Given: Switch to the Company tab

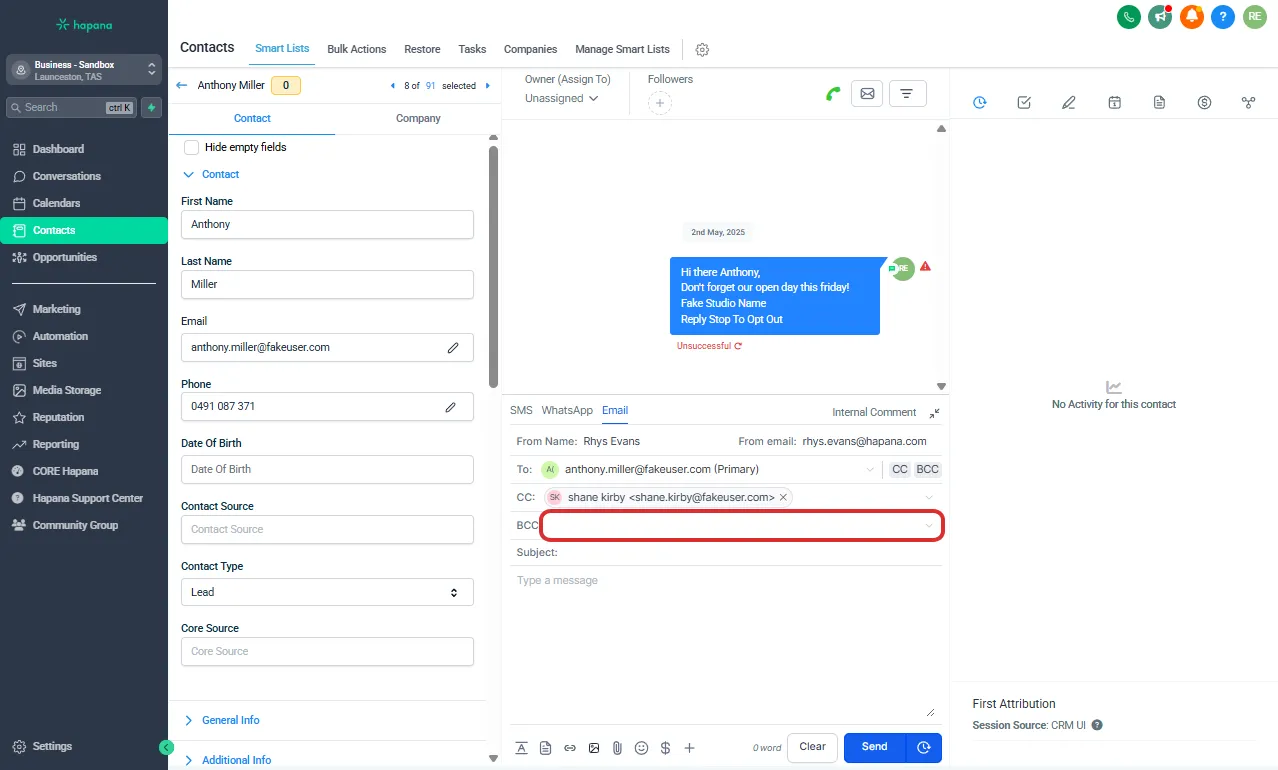Looking at the screenshot, I should 418,118.
